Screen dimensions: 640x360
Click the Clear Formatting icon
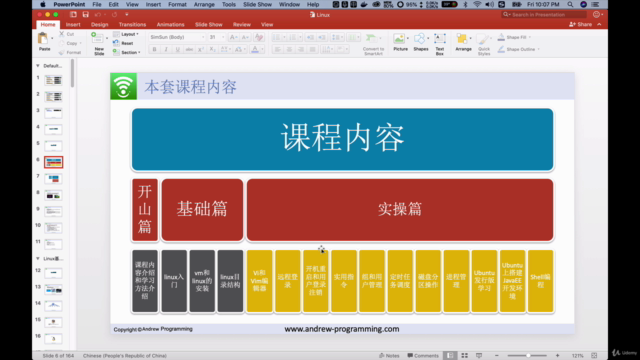[259, 37]
